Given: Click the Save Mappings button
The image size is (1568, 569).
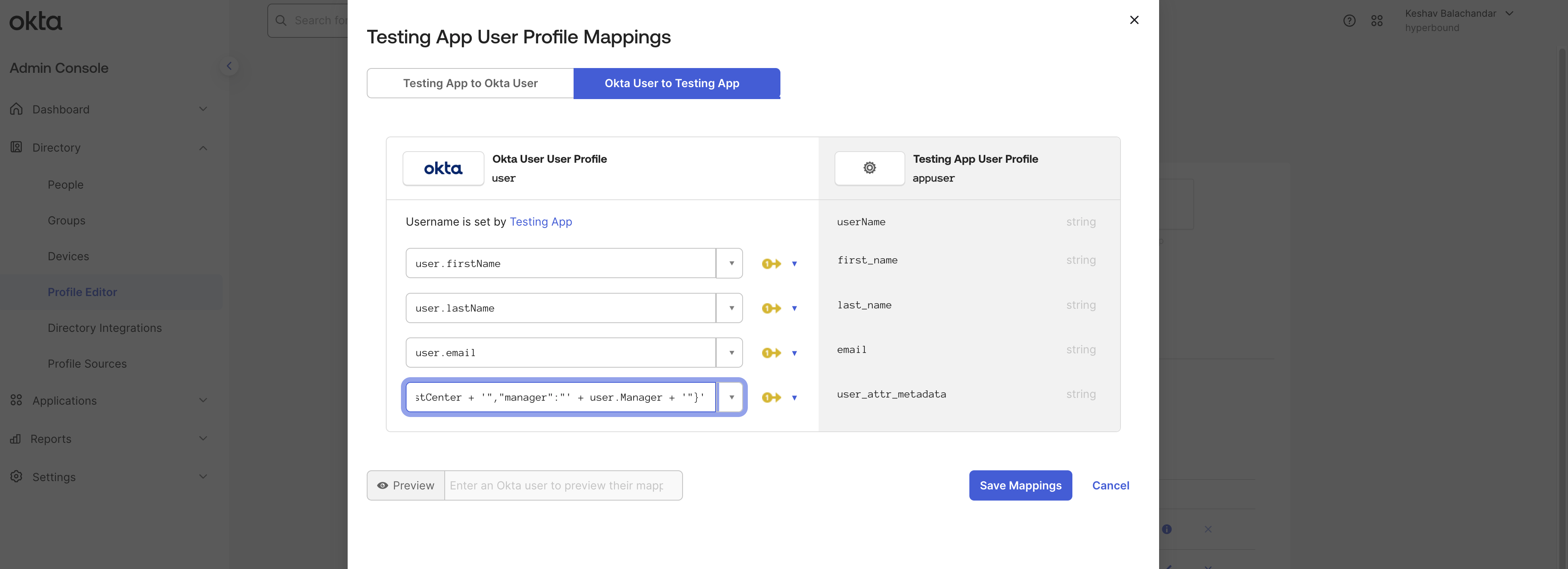Looking at the screenshot, I should 1020,485.
